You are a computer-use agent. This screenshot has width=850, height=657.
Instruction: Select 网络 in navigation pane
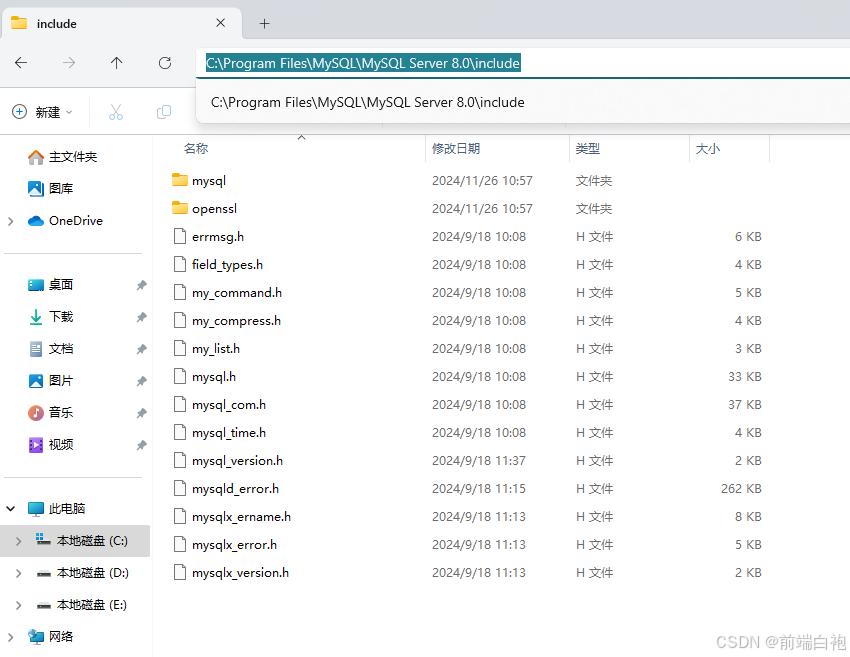coord(50,636)
